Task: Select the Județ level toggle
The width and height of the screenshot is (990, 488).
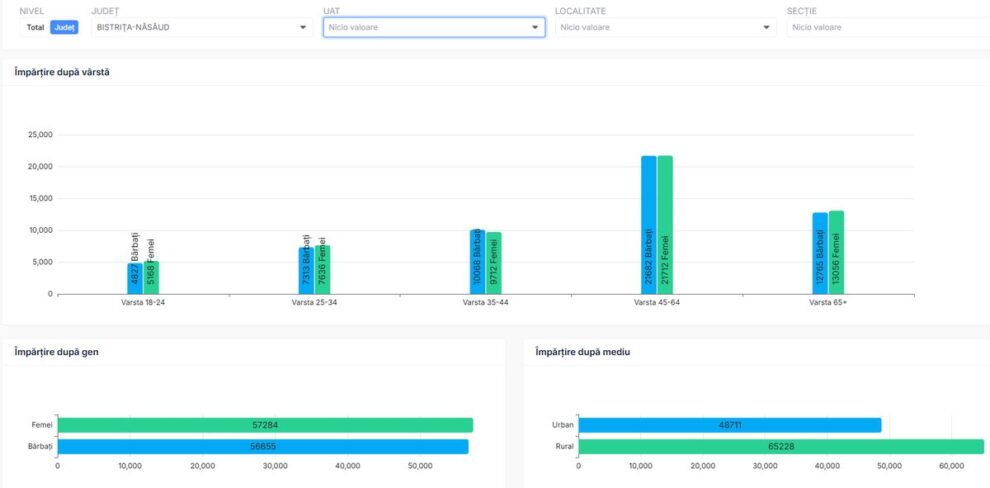Action: 64,27
